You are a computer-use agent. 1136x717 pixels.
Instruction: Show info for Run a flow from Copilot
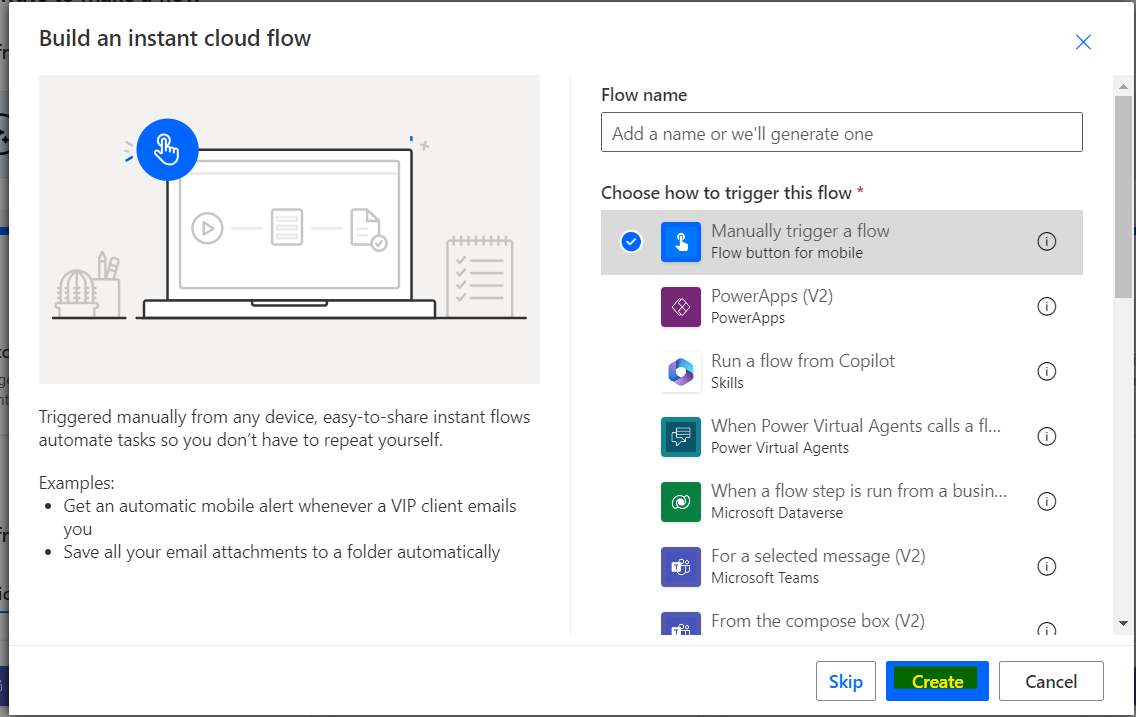click(1046, 372)
